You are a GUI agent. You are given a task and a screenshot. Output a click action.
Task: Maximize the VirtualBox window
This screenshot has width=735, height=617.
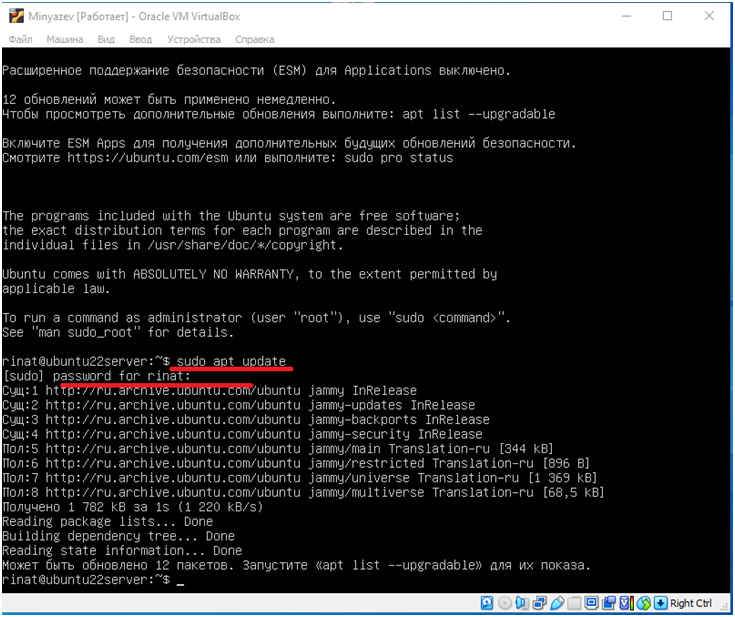668,16
